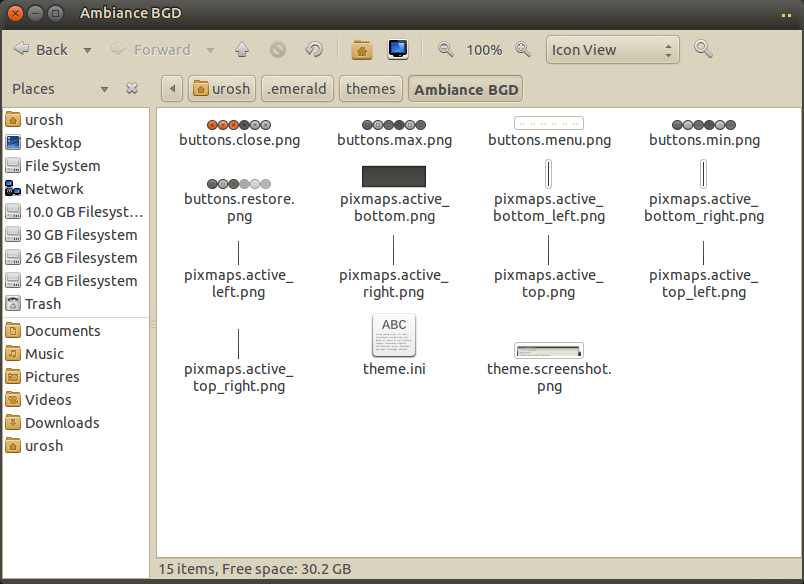This screenshot has height=584, width=804.
Task: Click the Ambiance BGD path button
Action: [x=466, y=89]
